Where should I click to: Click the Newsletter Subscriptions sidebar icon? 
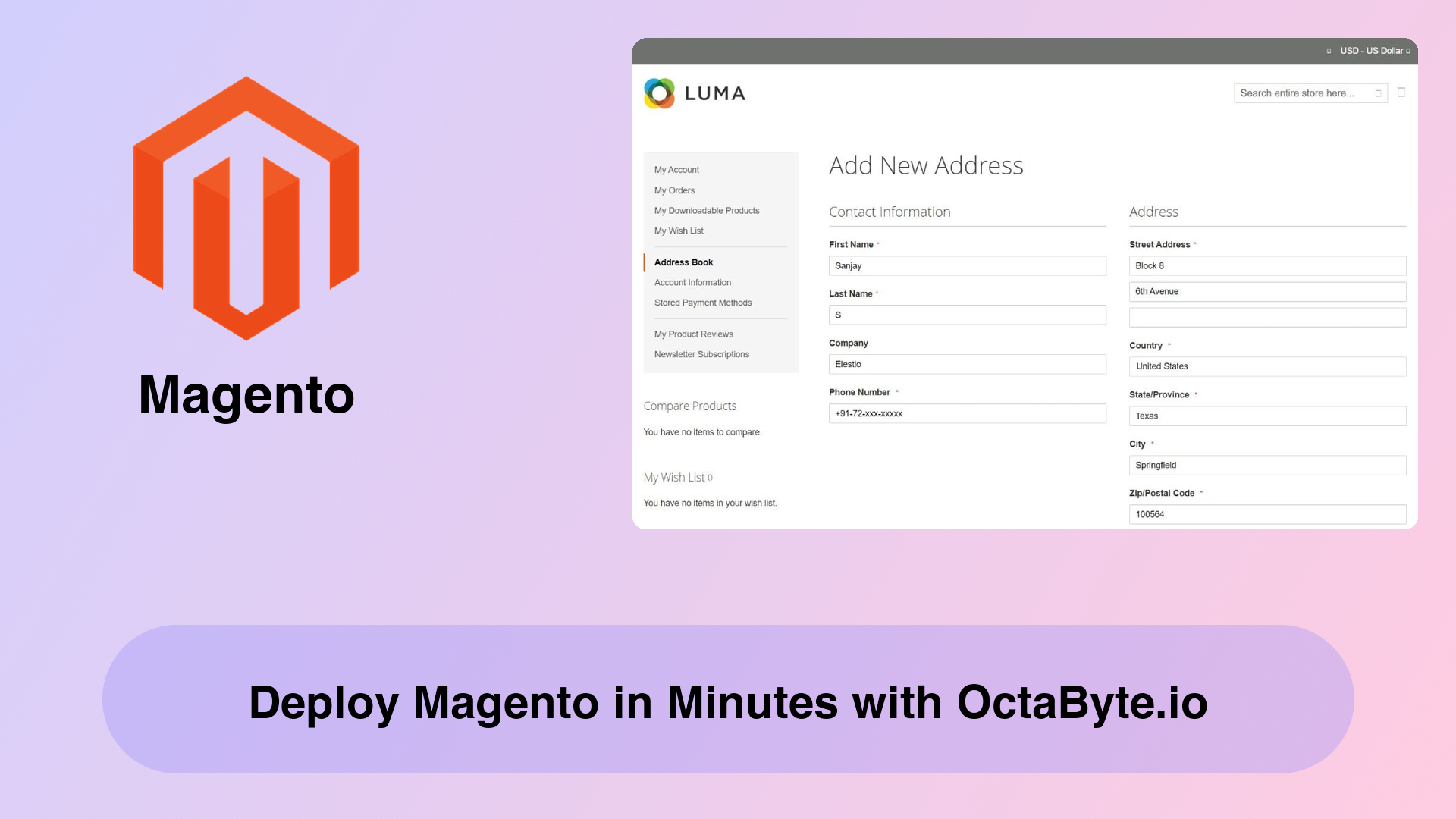[x=702, y=353]
